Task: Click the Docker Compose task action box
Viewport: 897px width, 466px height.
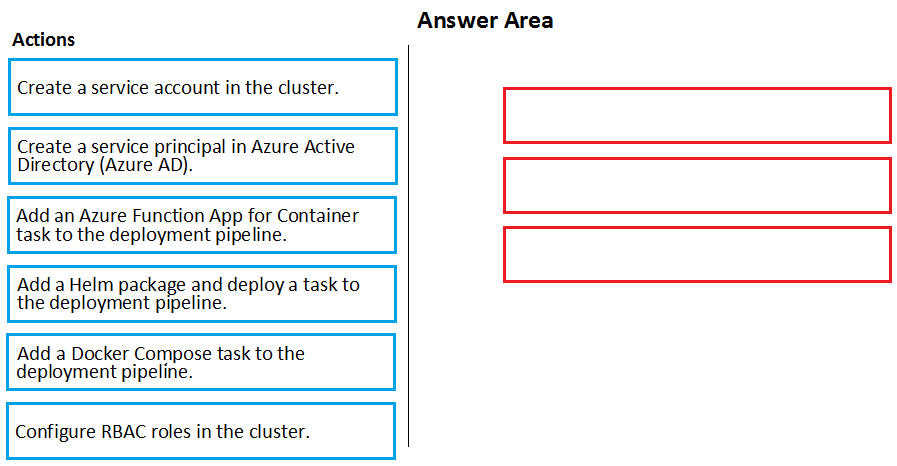Action: click(201, 363)
